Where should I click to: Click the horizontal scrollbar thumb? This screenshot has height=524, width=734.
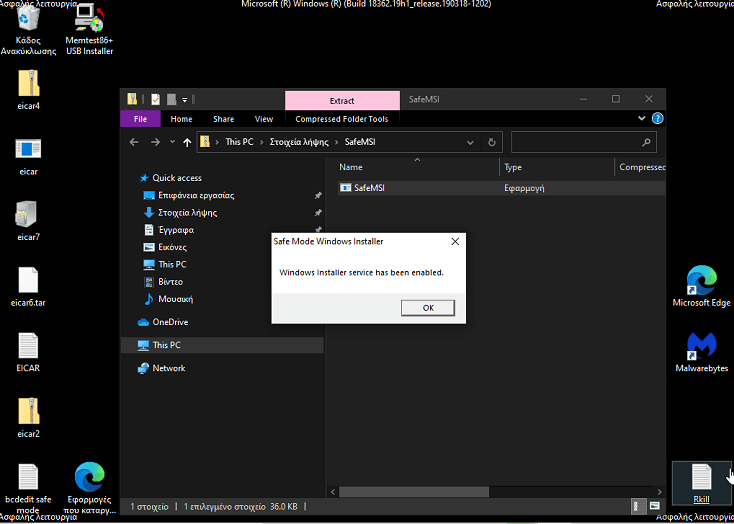414,492
